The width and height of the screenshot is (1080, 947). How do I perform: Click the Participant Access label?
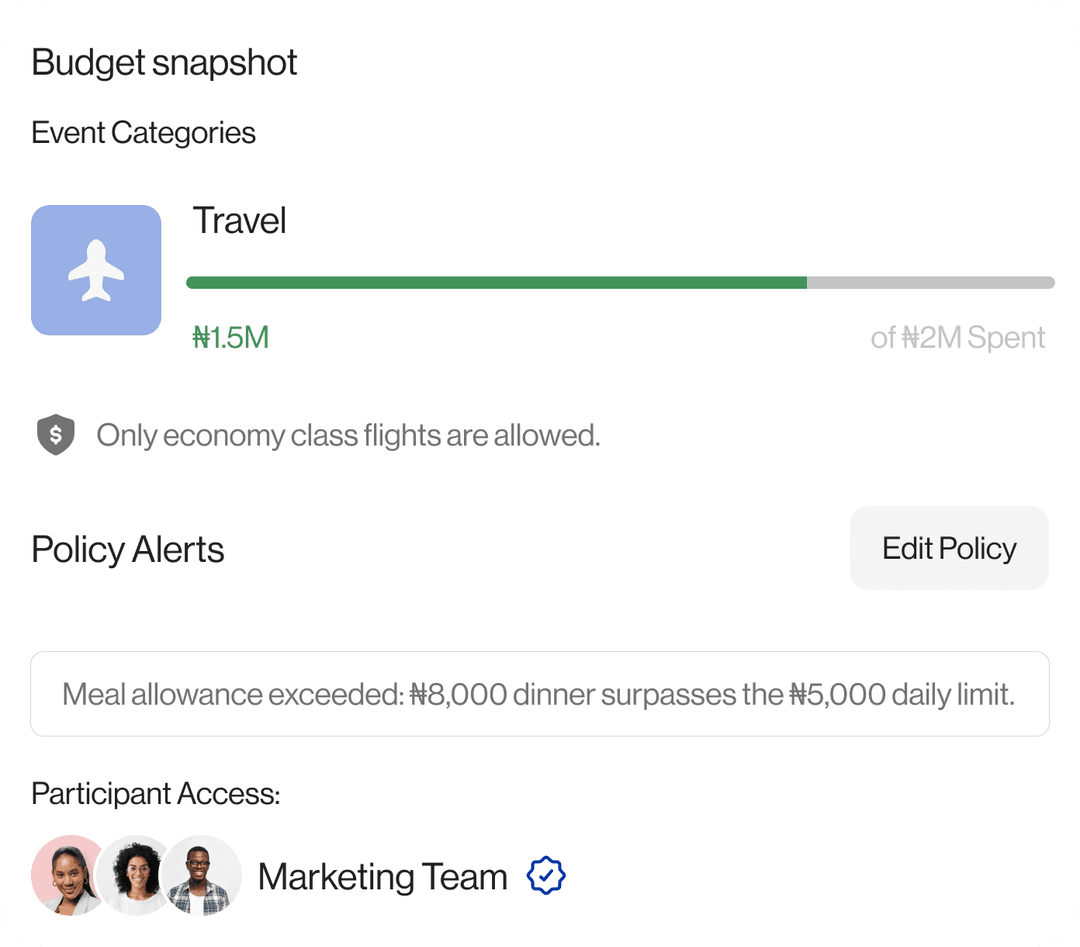(155, 793)
